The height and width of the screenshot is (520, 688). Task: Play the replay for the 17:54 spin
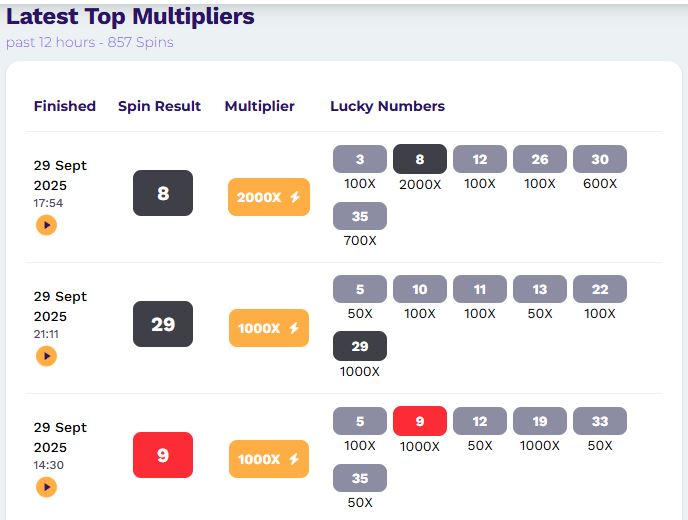tap(46, 225)
